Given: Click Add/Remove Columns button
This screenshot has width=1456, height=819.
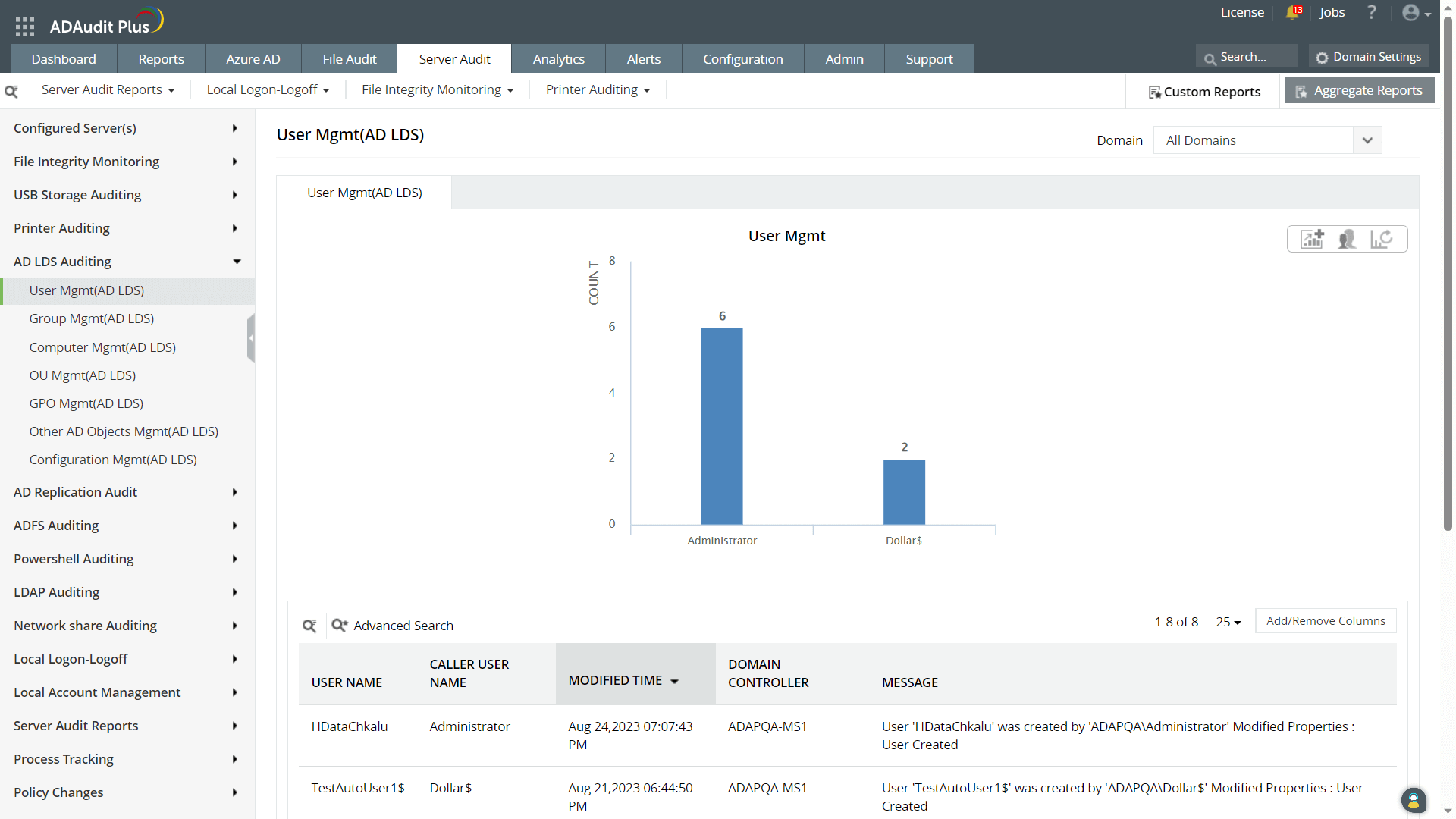Looking at the screenshot, I should [1325, 621].
